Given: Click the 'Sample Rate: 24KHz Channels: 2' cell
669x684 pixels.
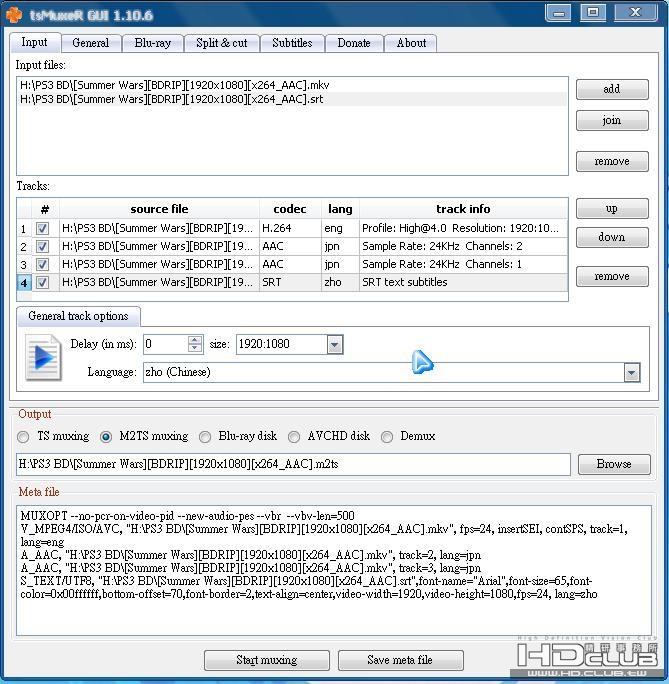Looking at the screenshot, I should pyautogui.click(x=463, y=246).
